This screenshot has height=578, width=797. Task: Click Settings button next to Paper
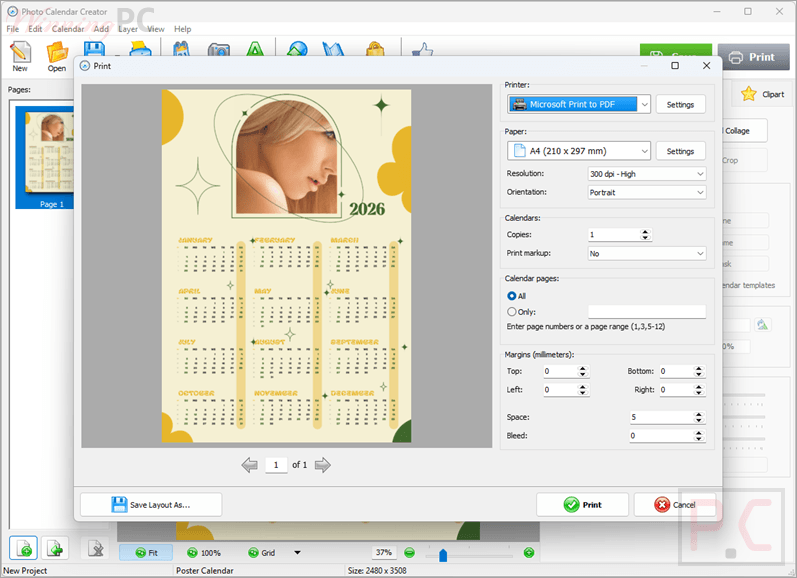click(680, 151)
